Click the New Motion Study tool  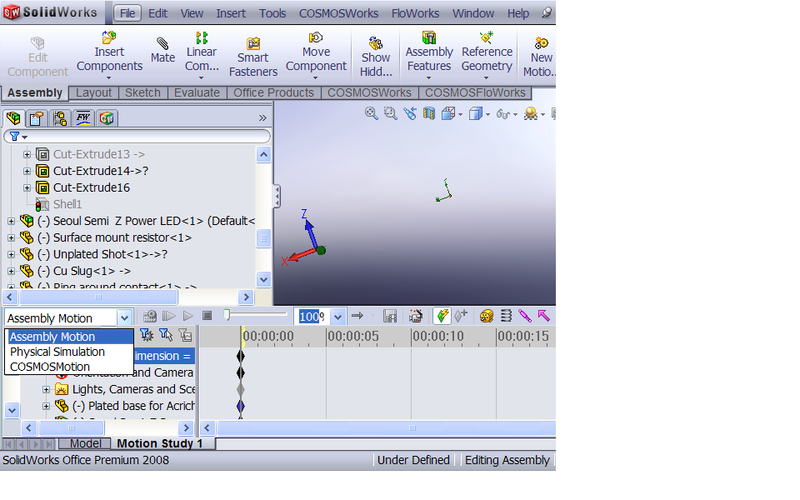540,57
